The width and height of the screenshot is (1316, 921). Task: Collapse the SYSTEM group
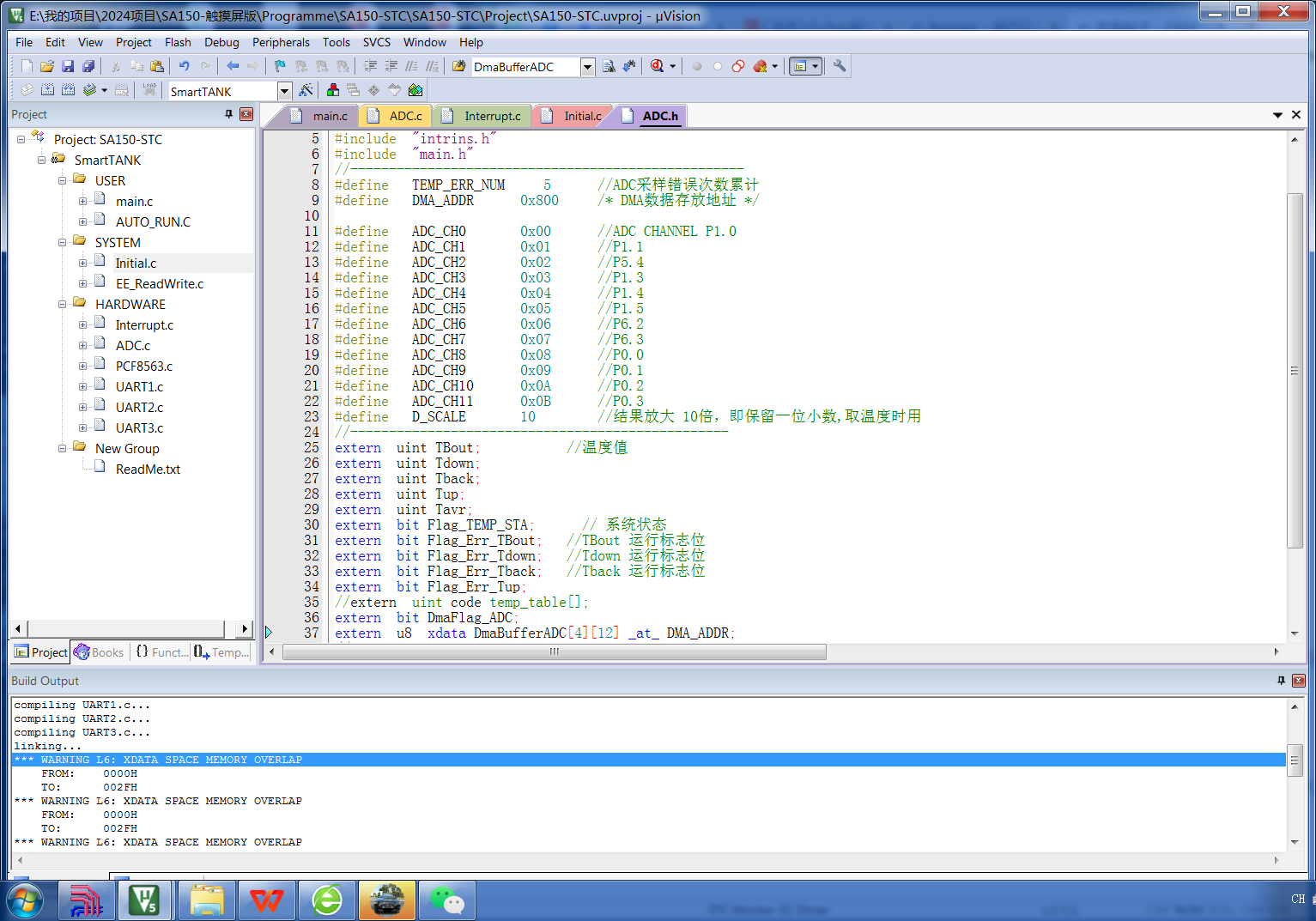62,243
